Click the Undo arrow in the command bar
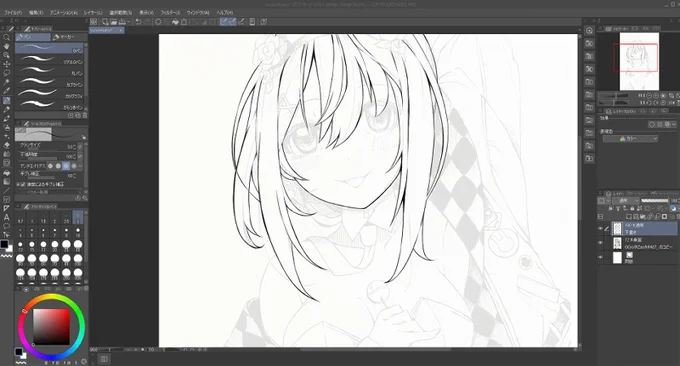The width and height of the screenshot is (680, 366). 138,22
